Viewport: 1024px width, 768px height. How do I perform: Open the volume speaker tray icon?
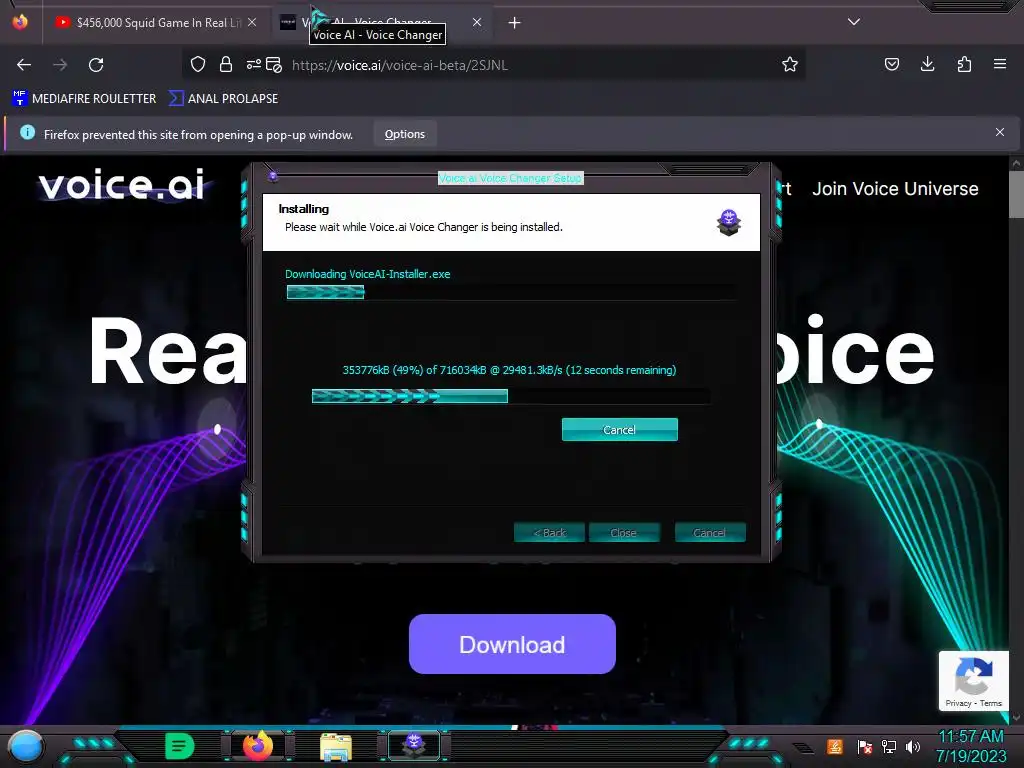tap(913, 746)
